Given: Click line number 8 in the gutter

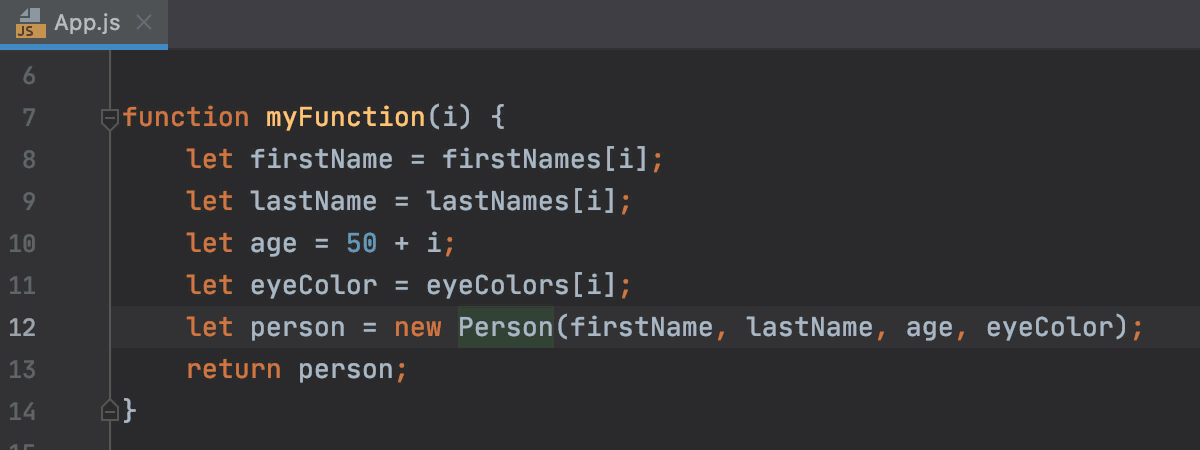Looking at the screenshot, I should (28, 160).
